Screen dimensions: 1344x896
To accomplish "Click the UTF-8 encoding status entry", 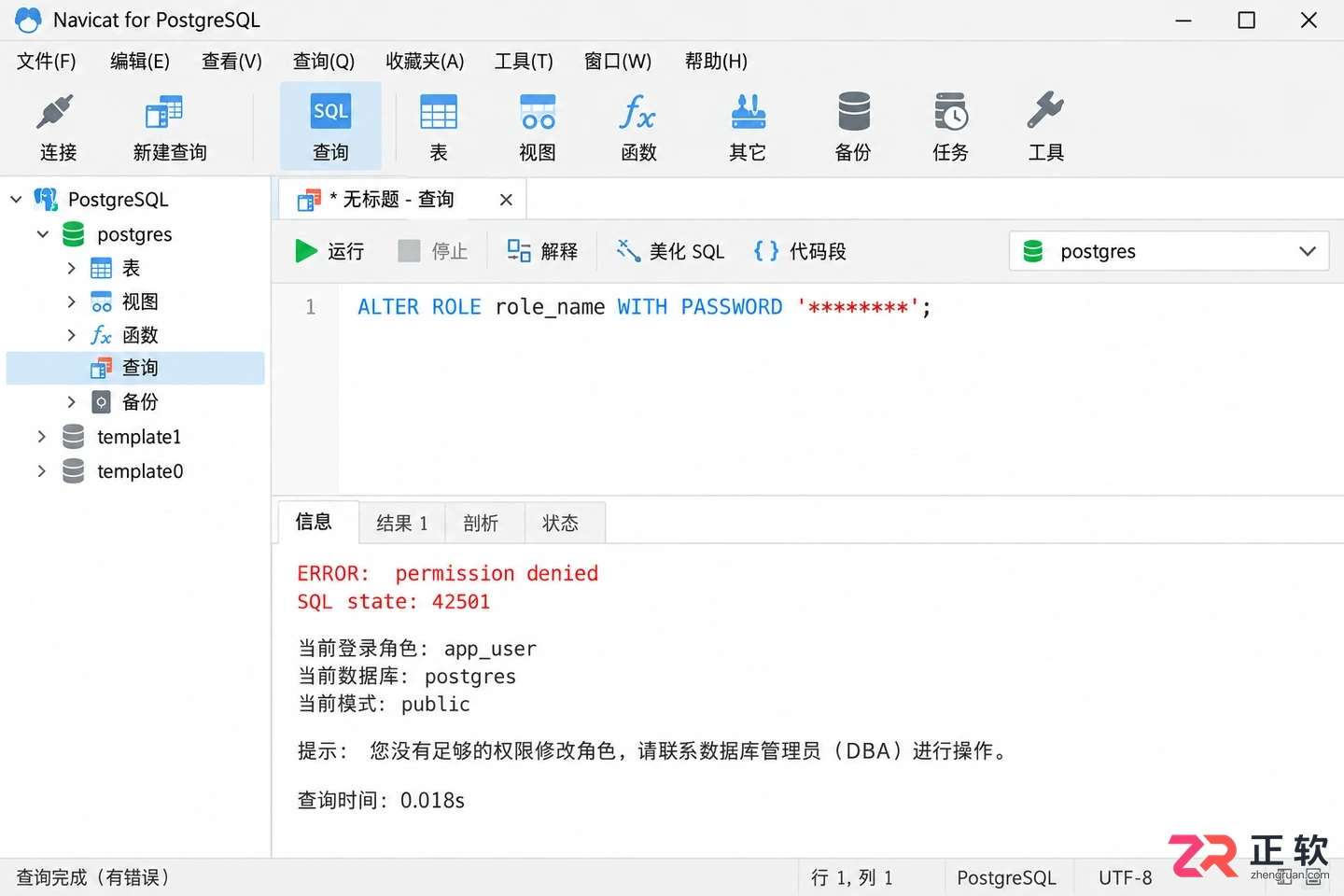I will (1125, 877).
